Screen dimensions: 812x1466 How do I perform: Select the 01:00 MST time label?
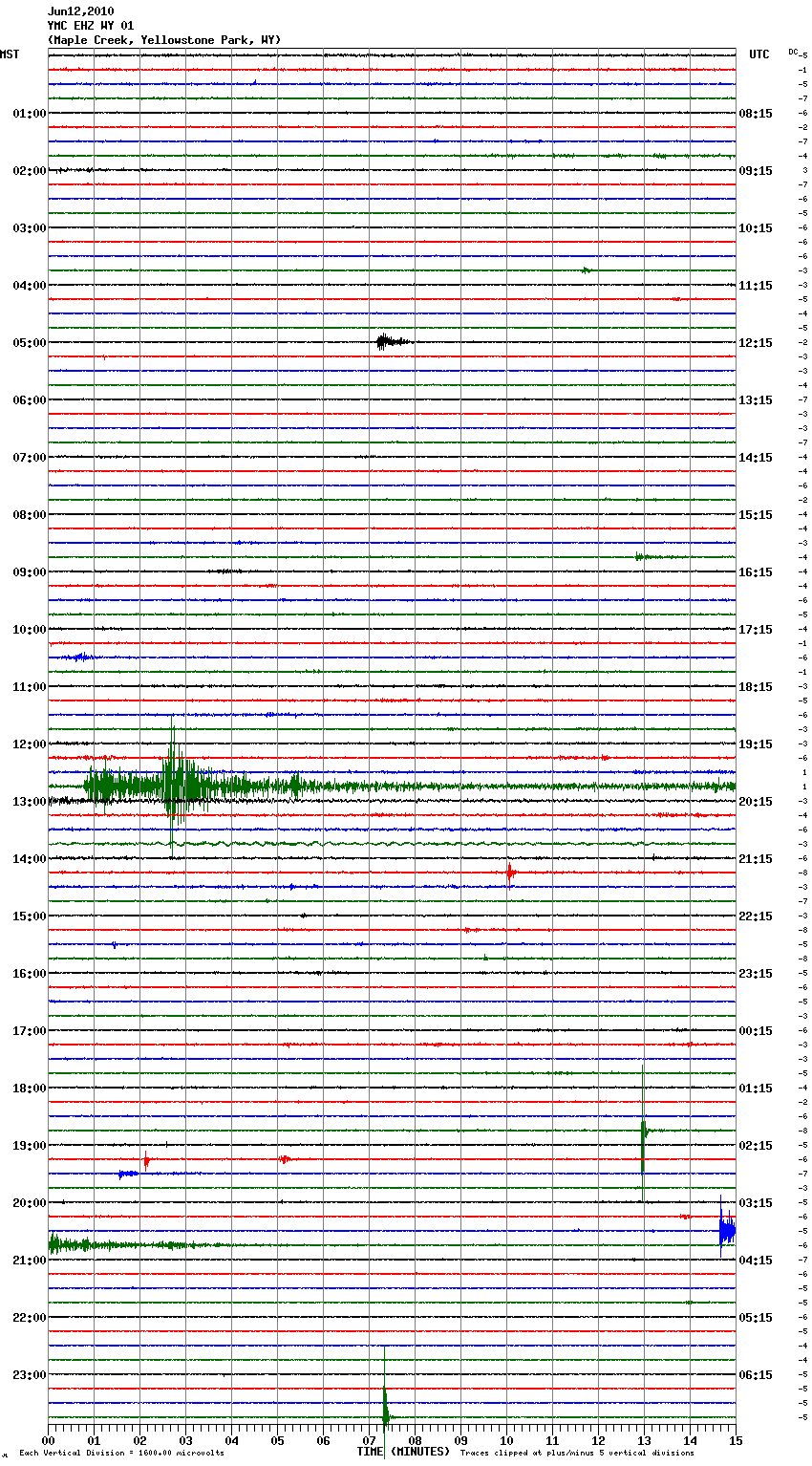click(x=29, y=114)
